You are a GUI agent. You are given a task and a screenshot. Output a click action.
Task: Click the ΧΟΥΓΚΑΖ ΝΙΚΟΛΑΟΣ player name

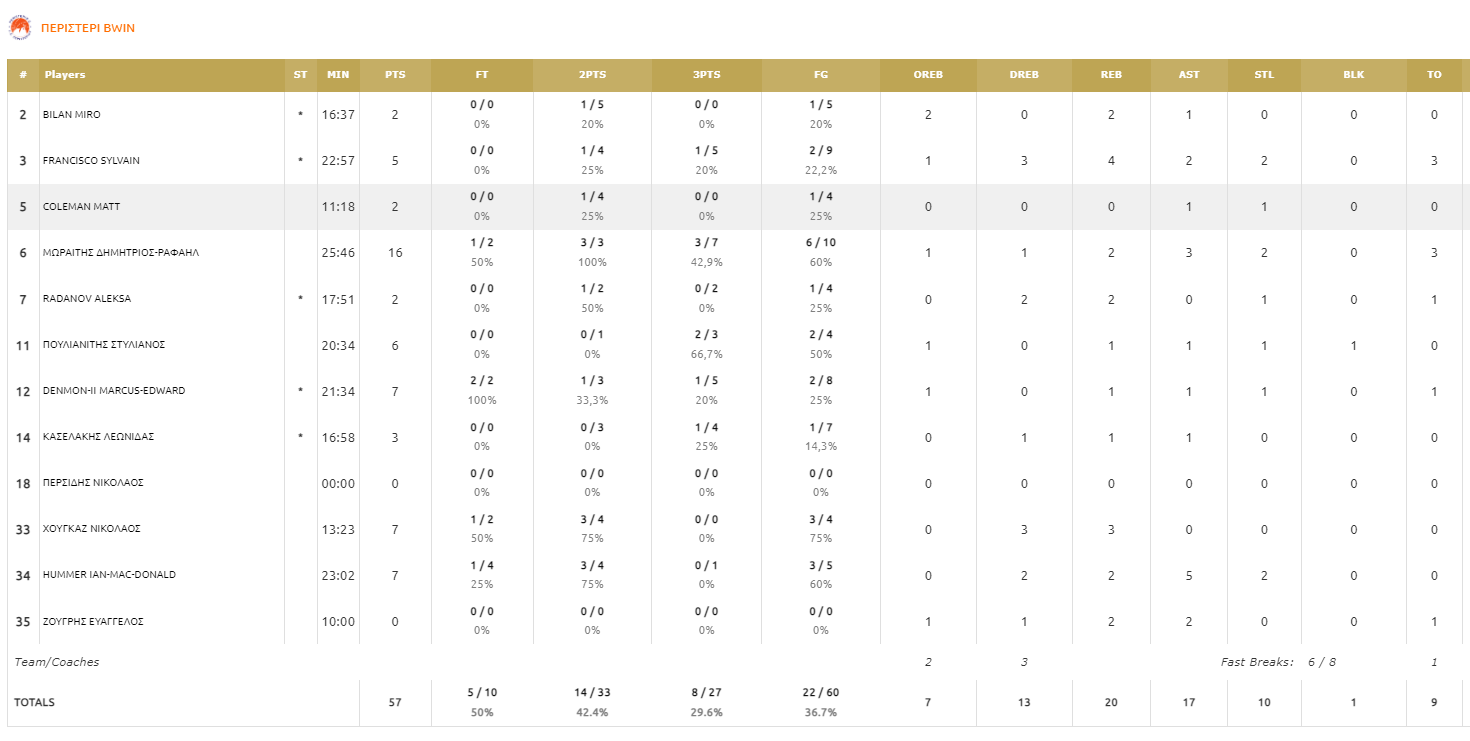click(92, 529)
